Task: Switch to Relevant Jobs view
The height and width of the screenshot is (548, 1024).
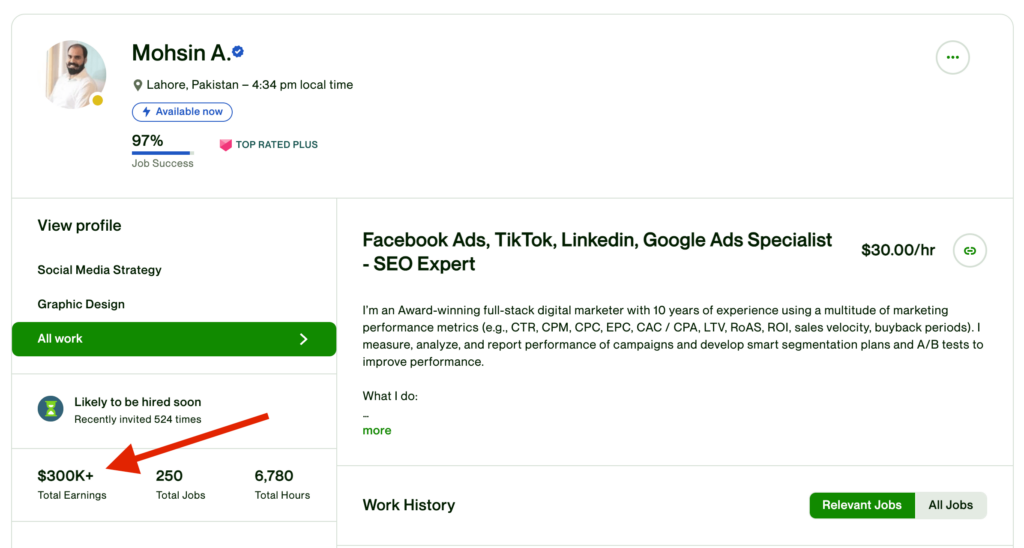Action: point(861,505)
